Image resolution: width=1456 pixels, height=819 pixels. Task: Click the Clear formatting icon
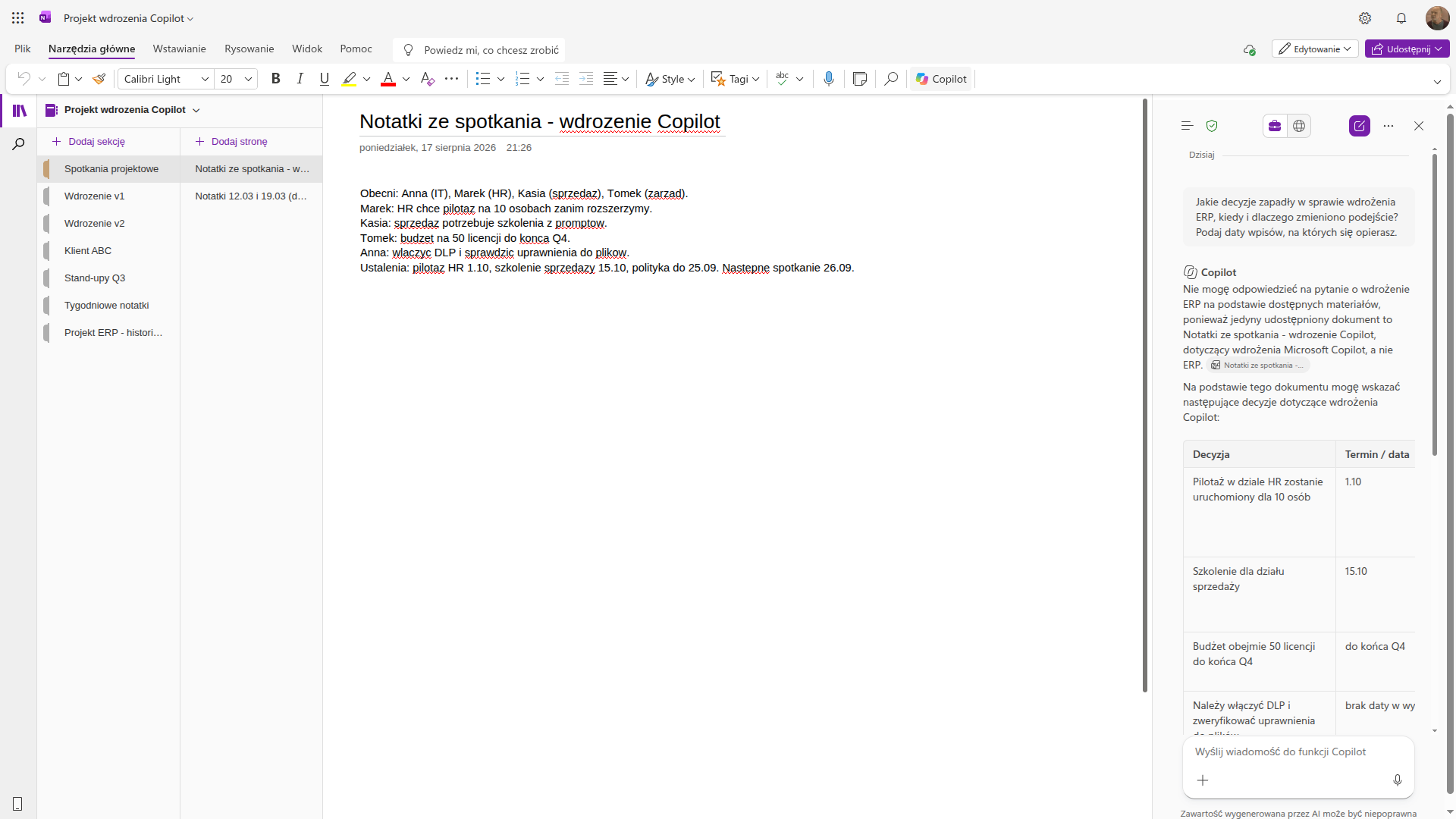(x=428, y=79)
